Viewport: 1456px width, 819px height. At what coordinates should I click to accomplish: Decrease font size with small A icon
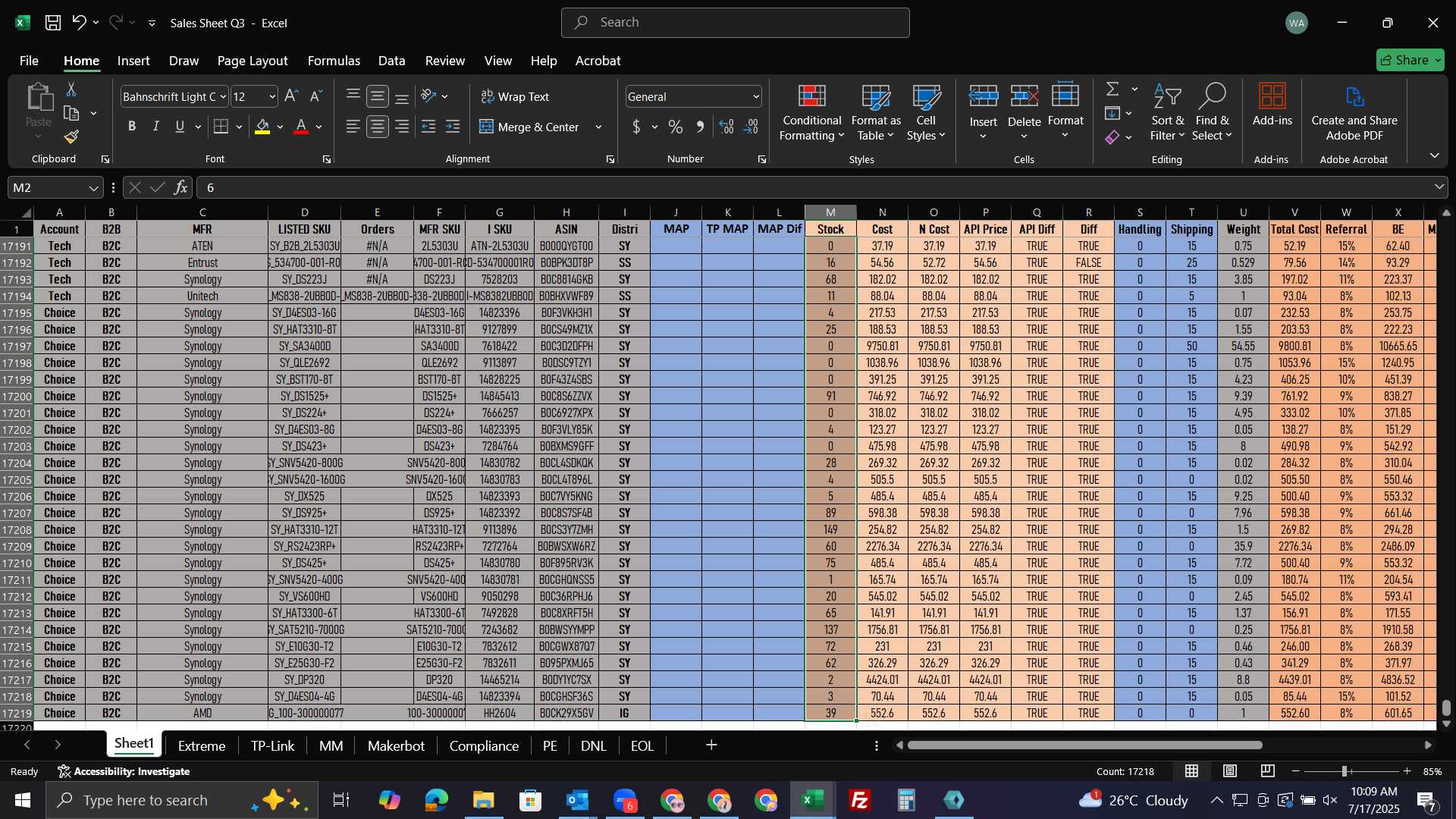pos(316,96)
